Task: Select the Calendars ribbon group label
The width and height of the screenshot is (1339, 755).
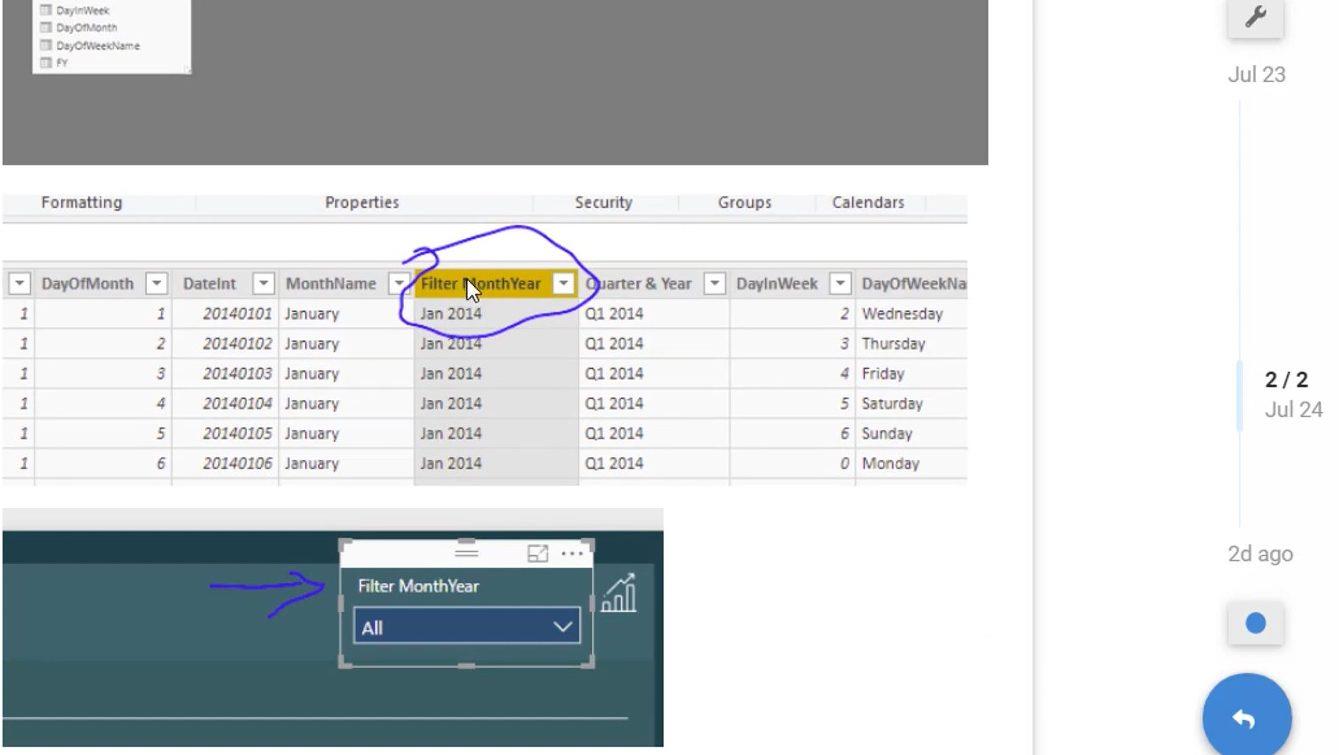Action: [x=868, y=202]
